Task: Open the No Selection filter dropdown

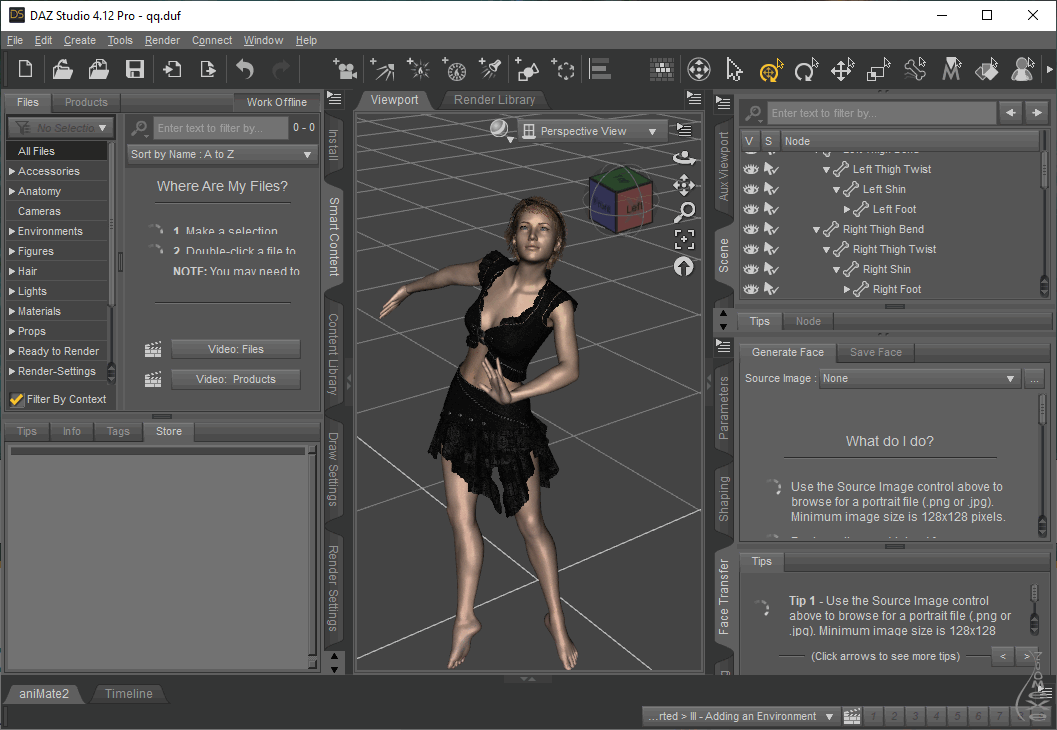Action: (x=61, y=127)
